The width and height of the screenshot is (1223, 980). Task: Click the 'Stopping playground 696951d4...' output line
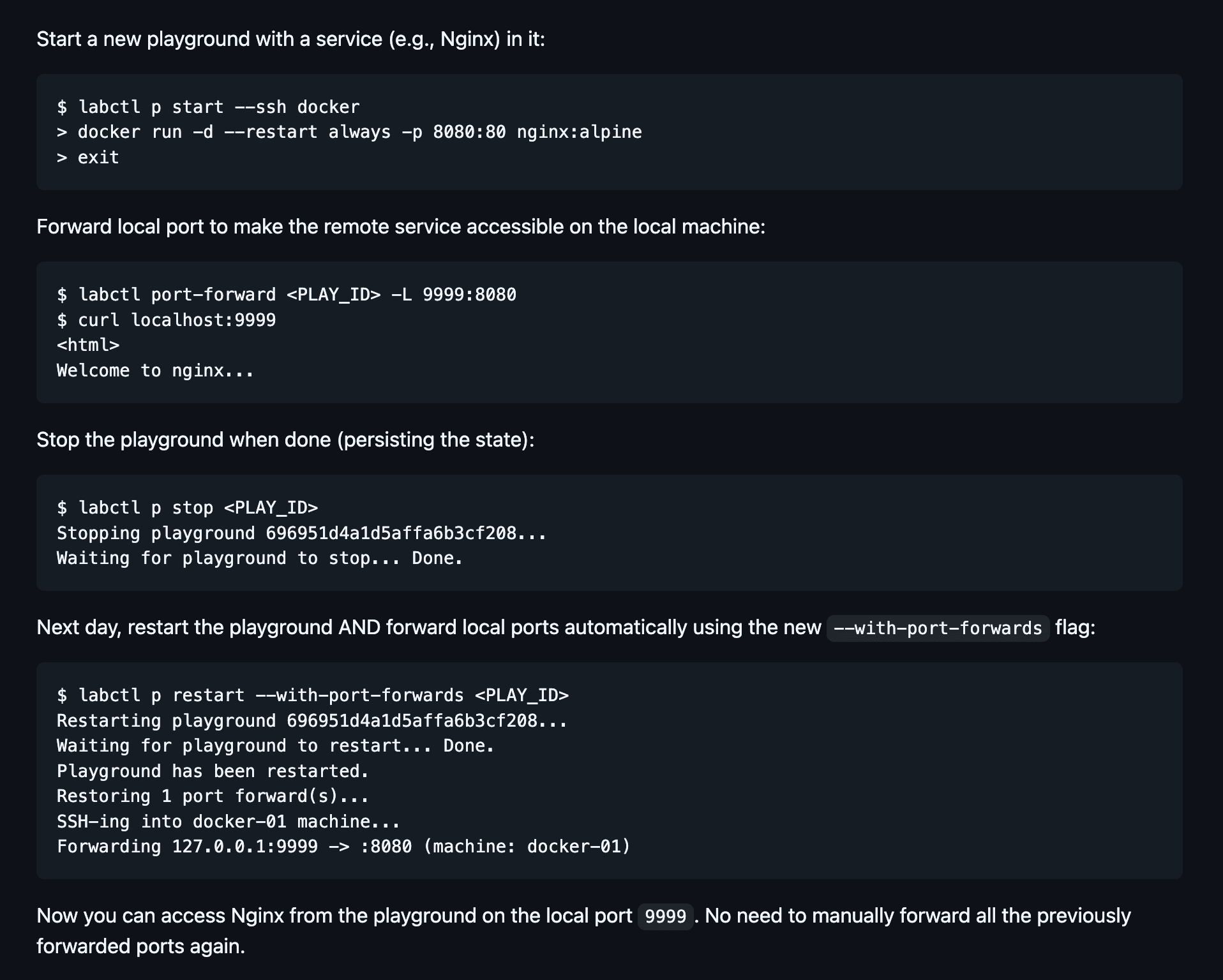(301, 533)
